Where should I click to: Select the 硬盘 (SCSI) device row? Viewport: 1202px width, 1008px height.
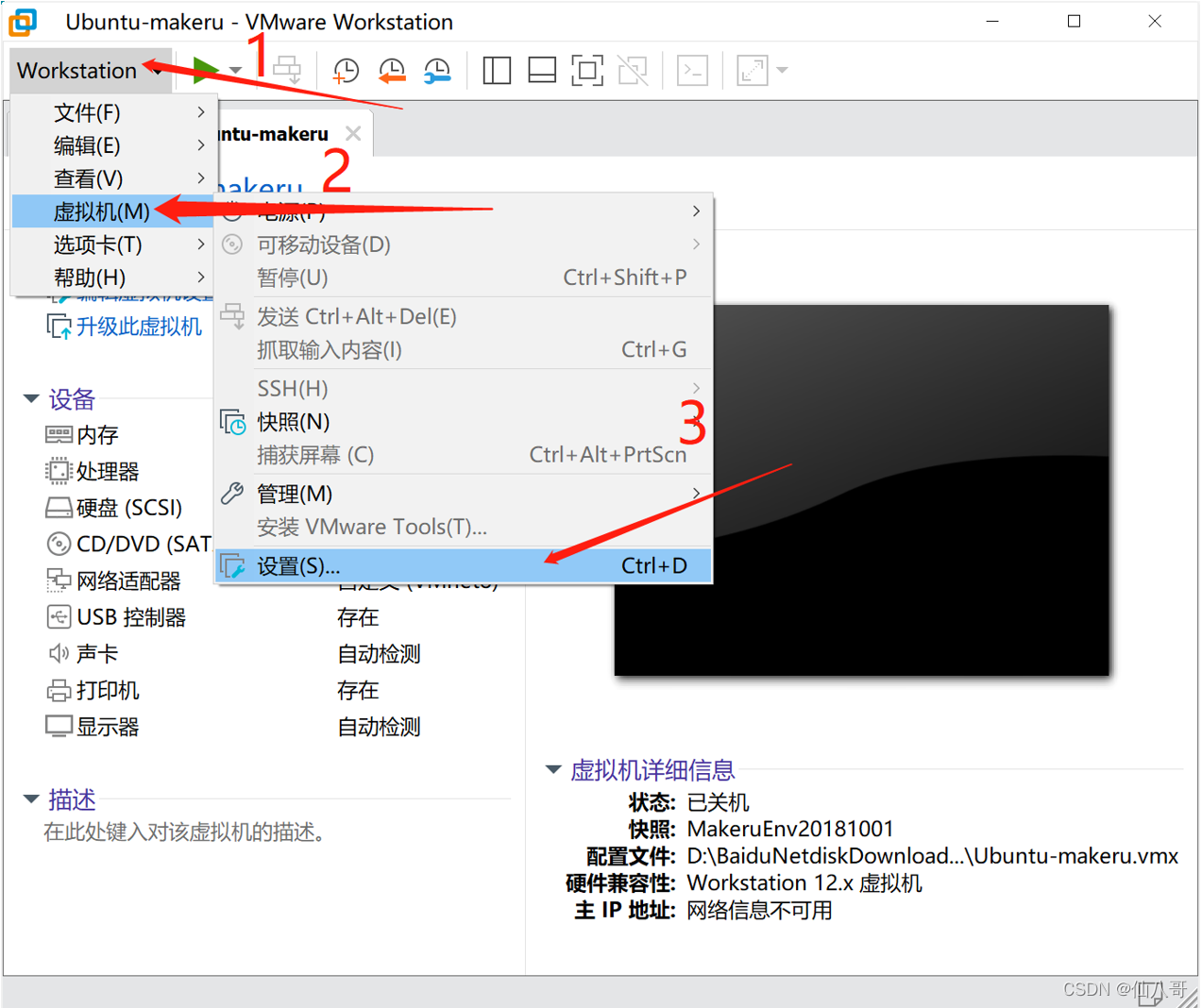click(114, 508)
